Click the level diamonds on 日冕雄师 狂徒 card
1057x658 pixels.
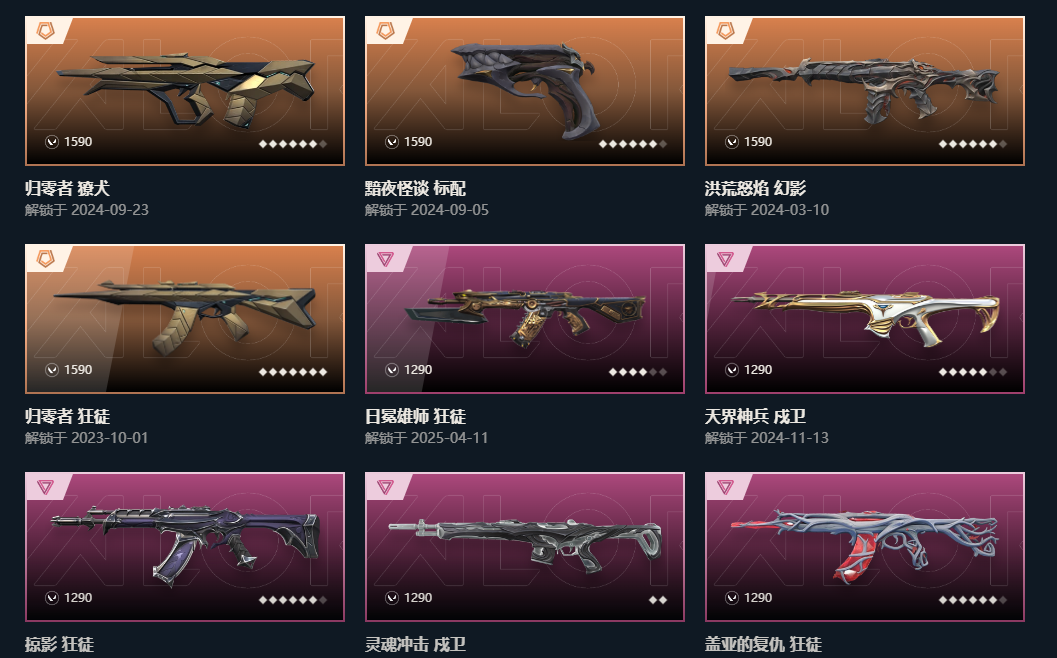pos(638,371)
